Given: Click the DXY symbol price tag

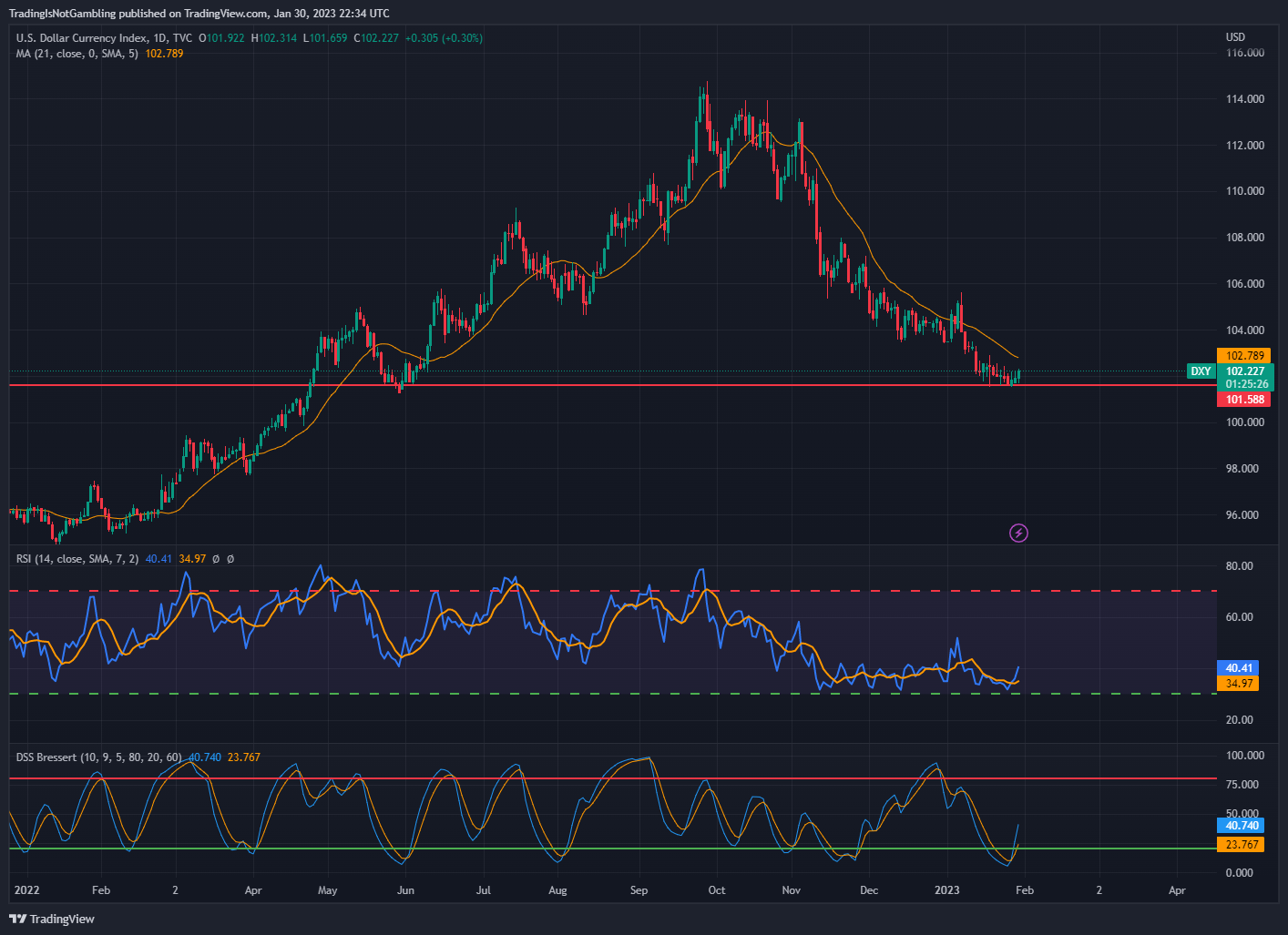Looking at the screenshot, I should pyautogui.click(x=1201, y=371).
